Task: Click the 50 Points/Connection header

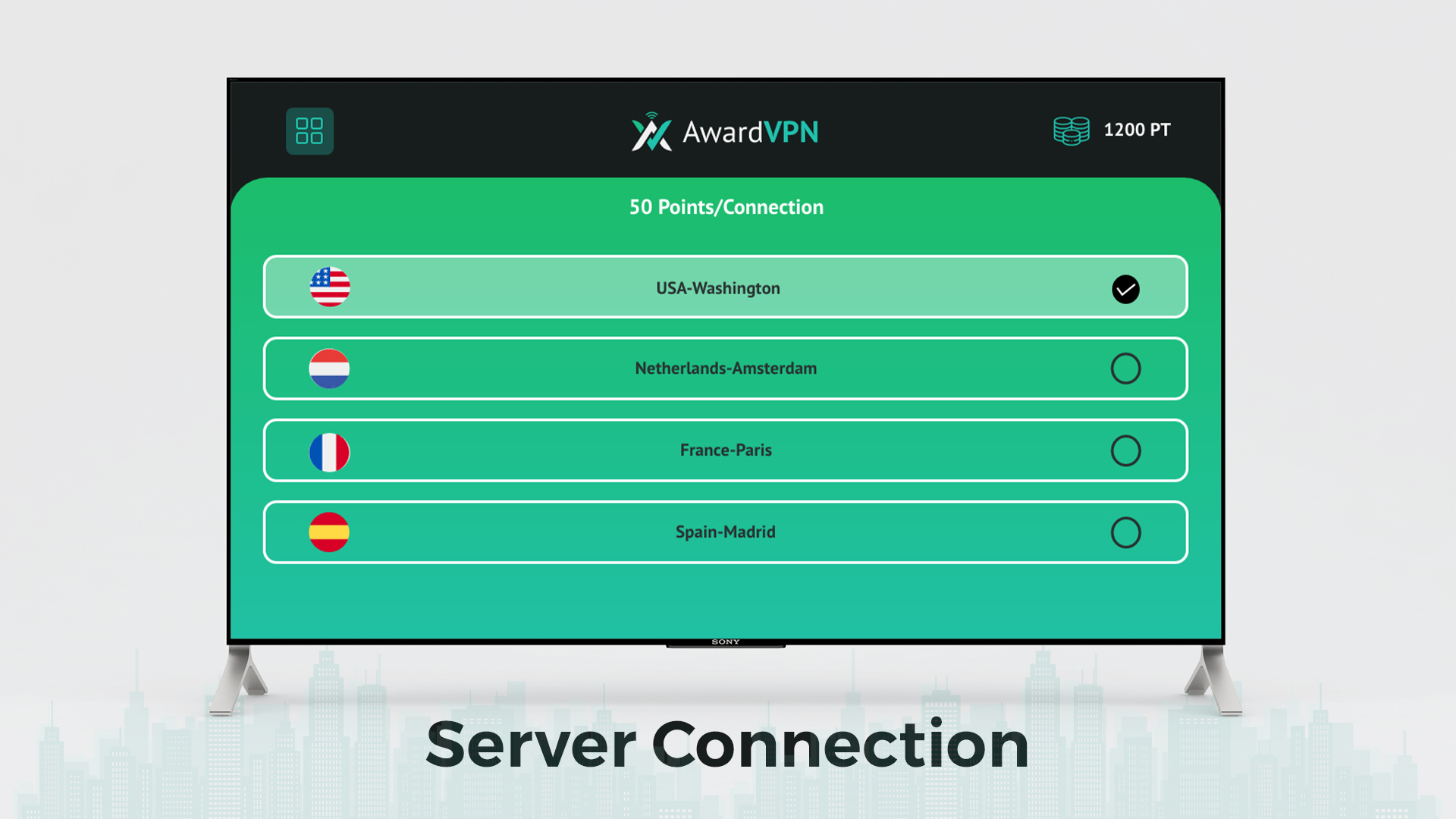Action: [x=726, y=206]
